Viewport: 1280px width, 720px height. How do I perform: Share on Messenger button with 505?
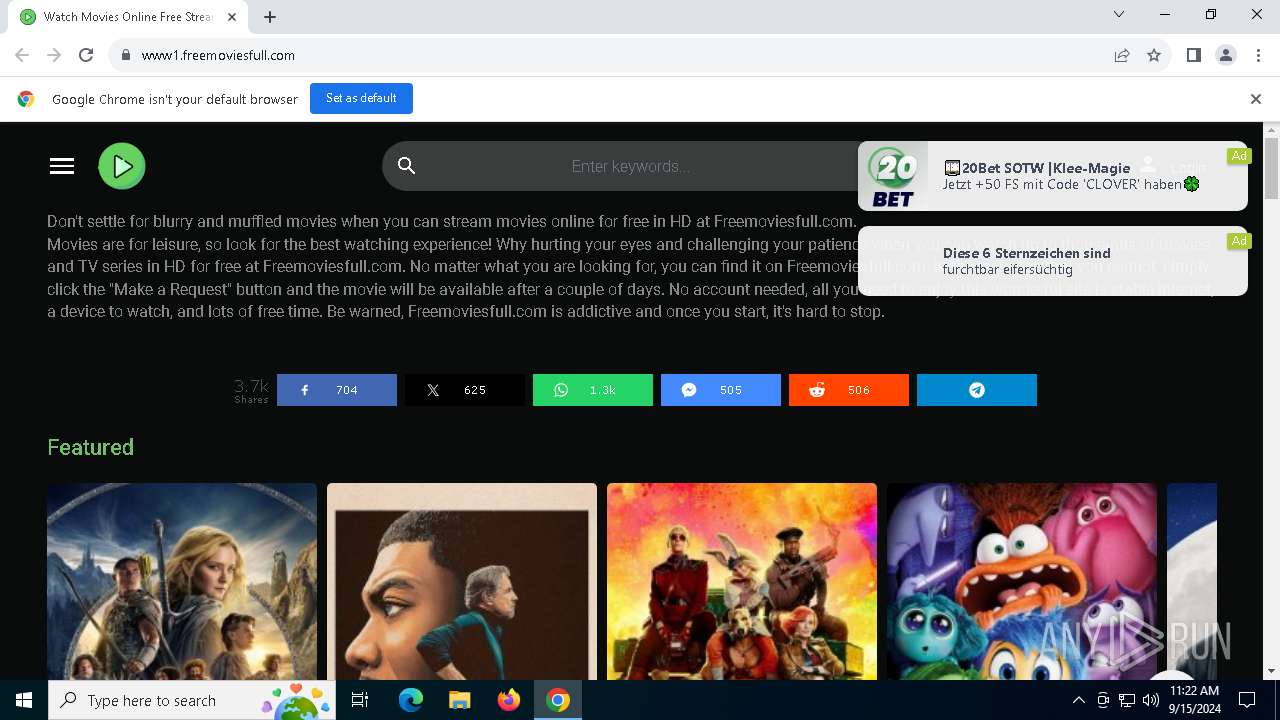pyautogui.click(x=721, y=390)
